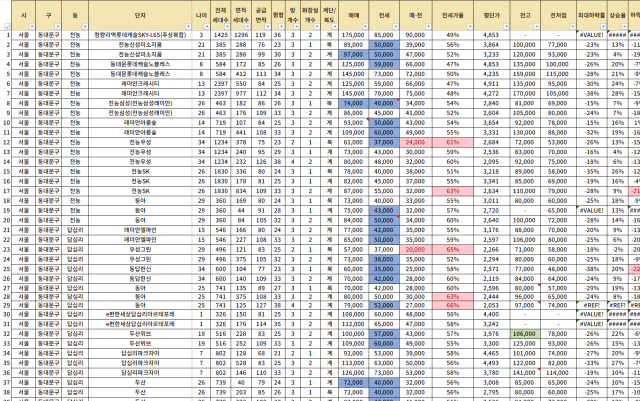
Task: Open the 단지 column filter dropdown
Action: (188, 27)
